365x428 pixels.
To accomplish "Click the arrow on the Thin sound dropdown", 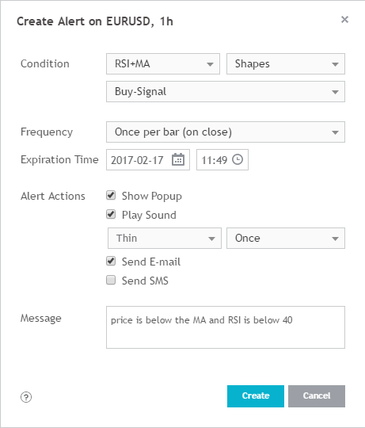I will (x=211, y=238).
